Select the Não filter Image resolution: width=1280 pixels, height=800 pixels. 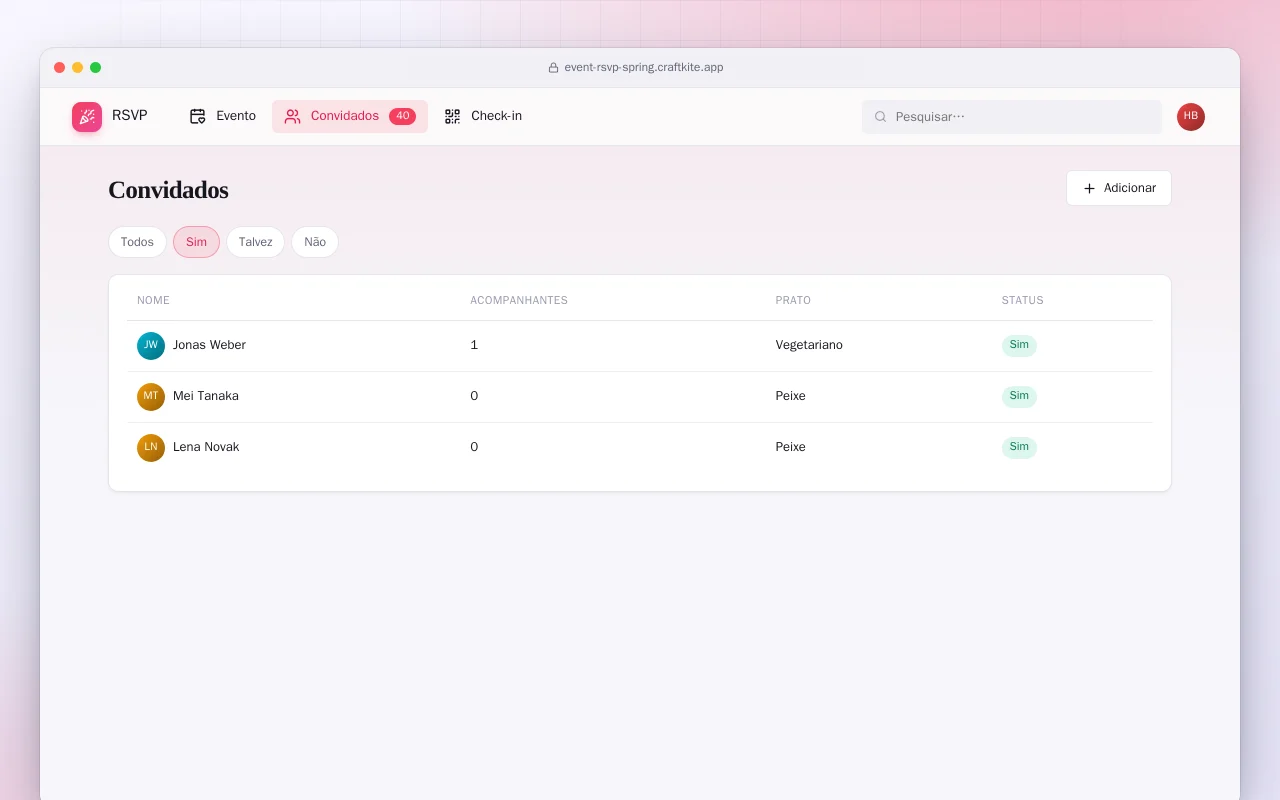click(x=315, y=242)
